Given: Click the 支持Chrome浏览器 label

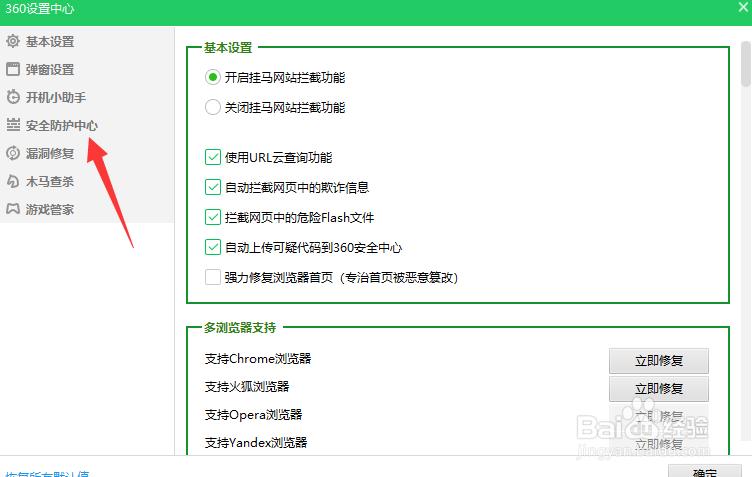Looking at the screenshot, I should [258, 359].
